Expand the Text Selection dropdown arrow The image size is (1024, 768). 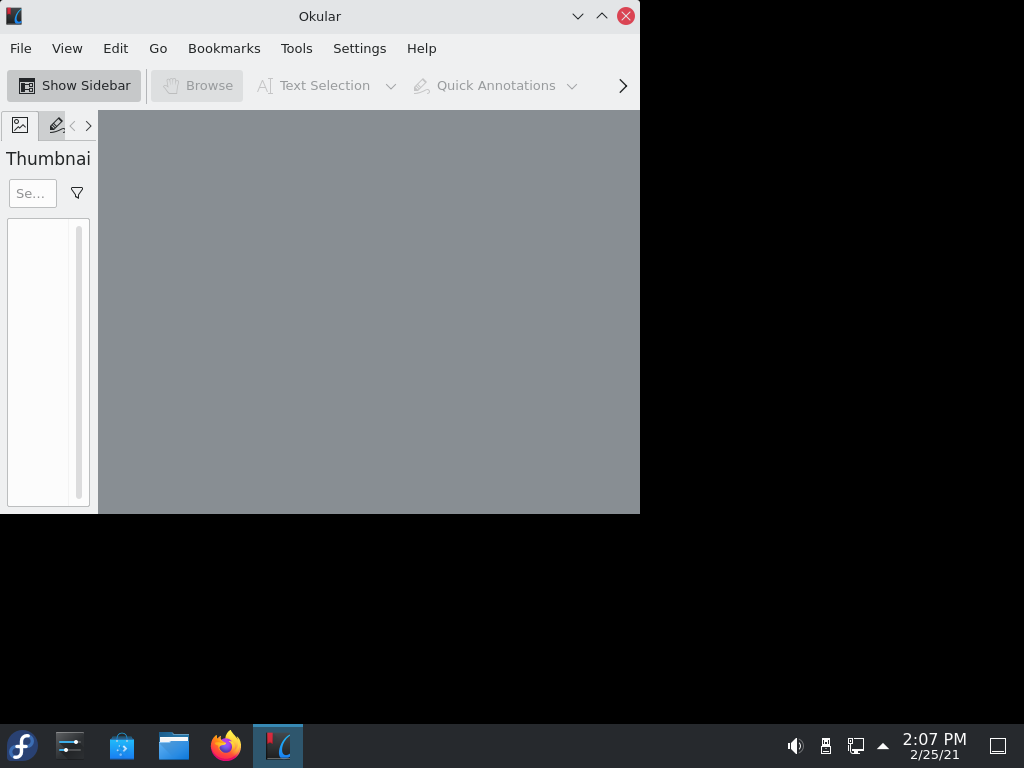point(391,86)
